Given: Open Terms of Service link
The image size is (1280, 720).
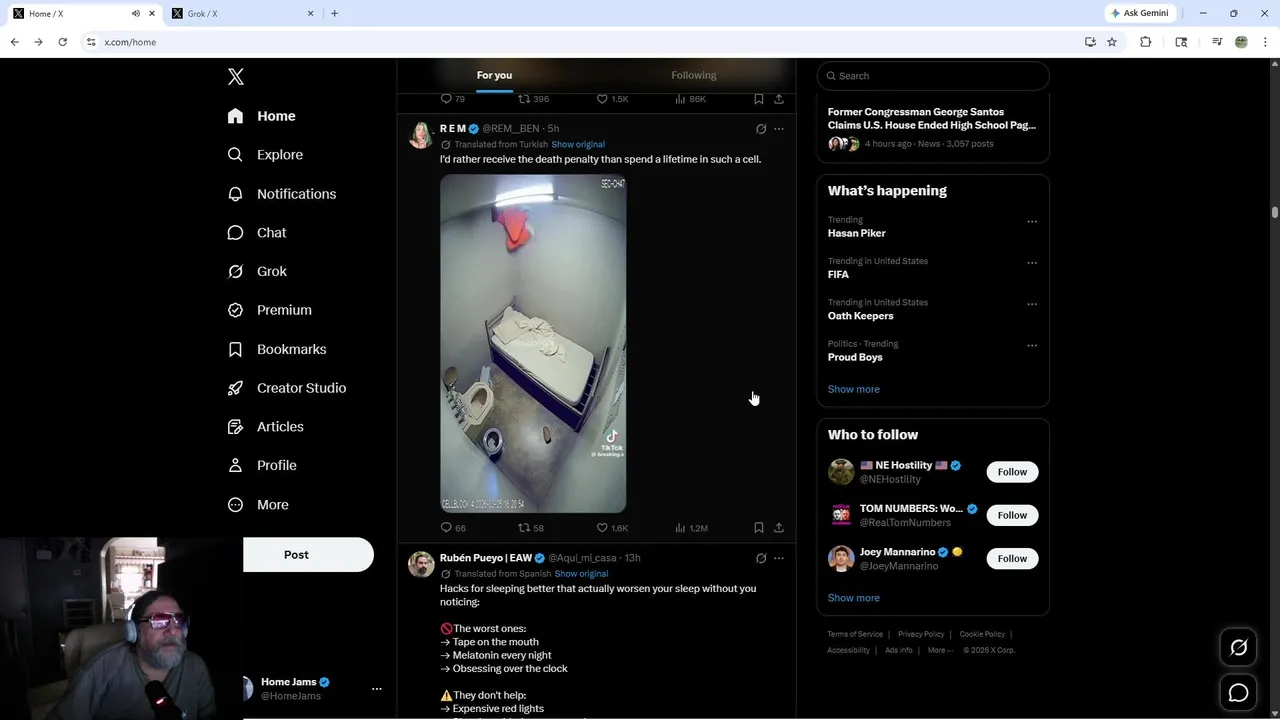Looking at the screenshot, I should click(855, 634).
